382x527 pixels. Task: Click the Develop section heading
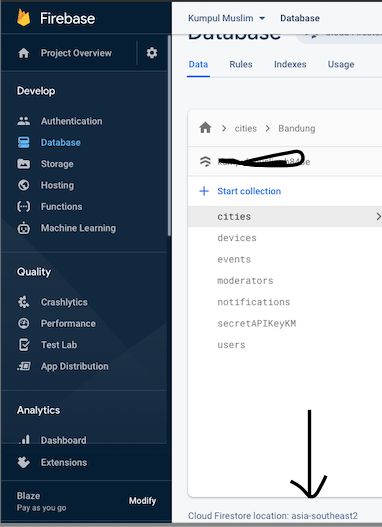[x=36, y=91]
